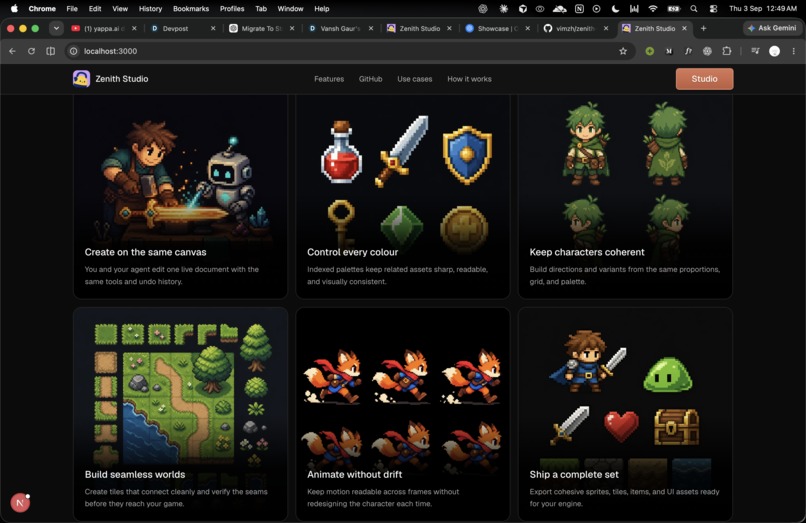Viewport: 806px width, 523px height.
Task: Go back with the back arrow
Action: tap(12, 51)
